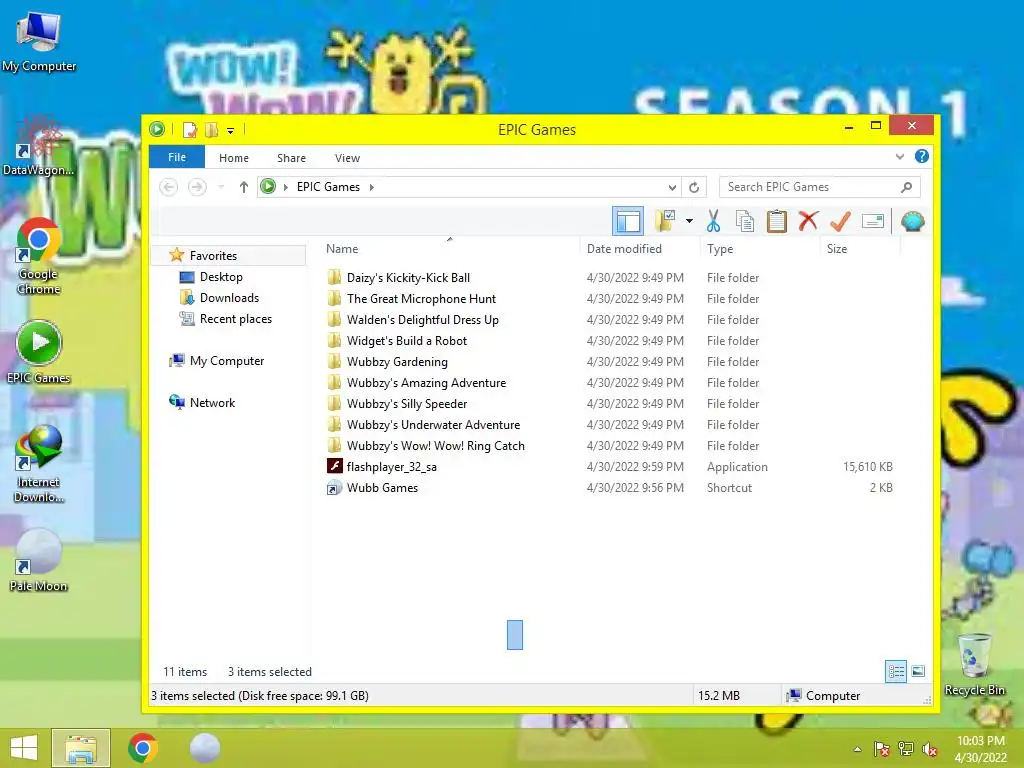Viewport: 1024px width, 768px height.
Task: Open dropdown arrow beside folder options icon
Action: (x=689, y=221)
